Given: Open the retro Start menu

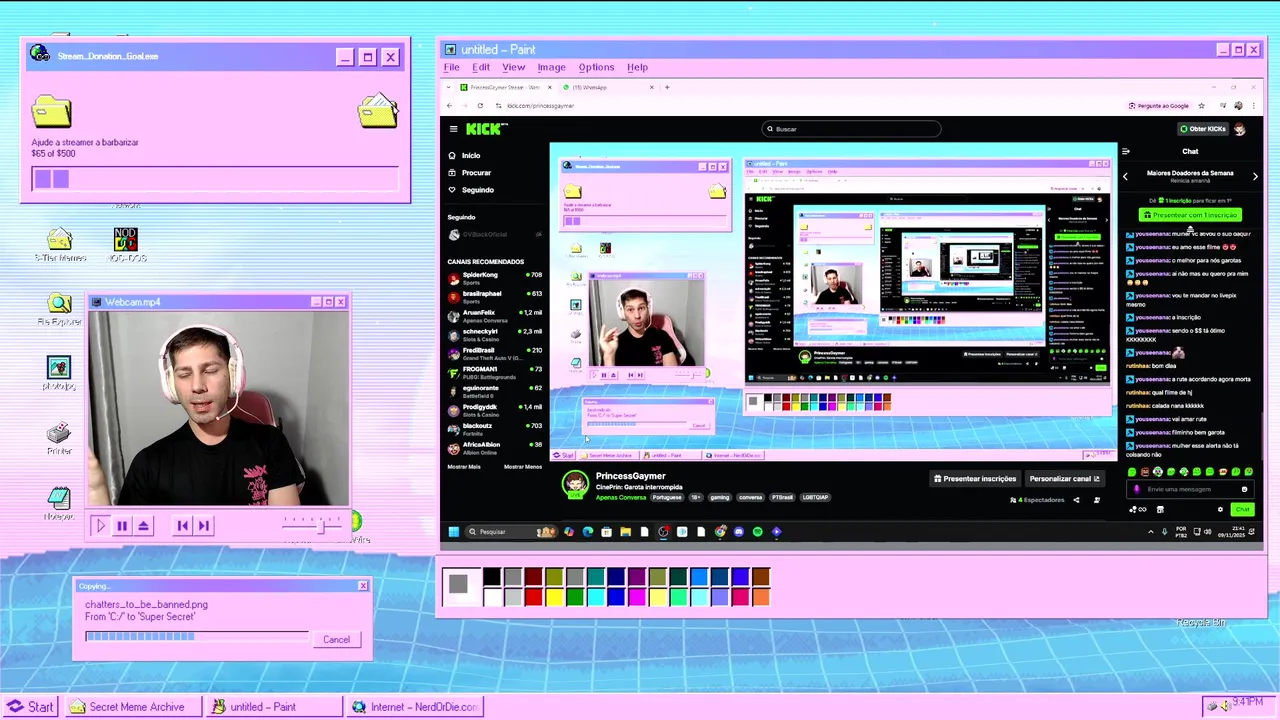Looking at the screenshot, I should (30, 707).
